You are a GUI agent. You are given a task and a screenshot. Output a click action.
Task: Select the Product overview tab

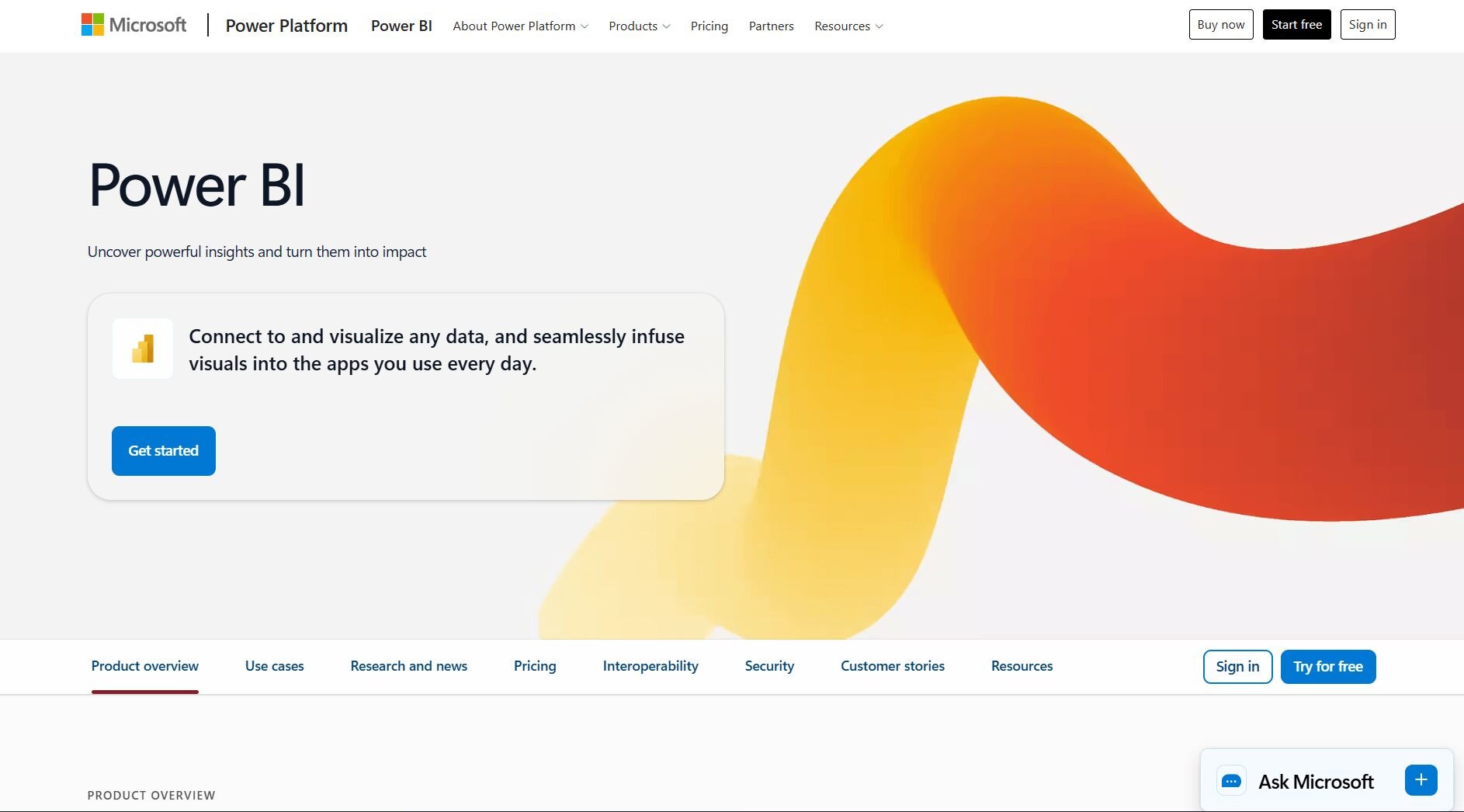(145, 666)
